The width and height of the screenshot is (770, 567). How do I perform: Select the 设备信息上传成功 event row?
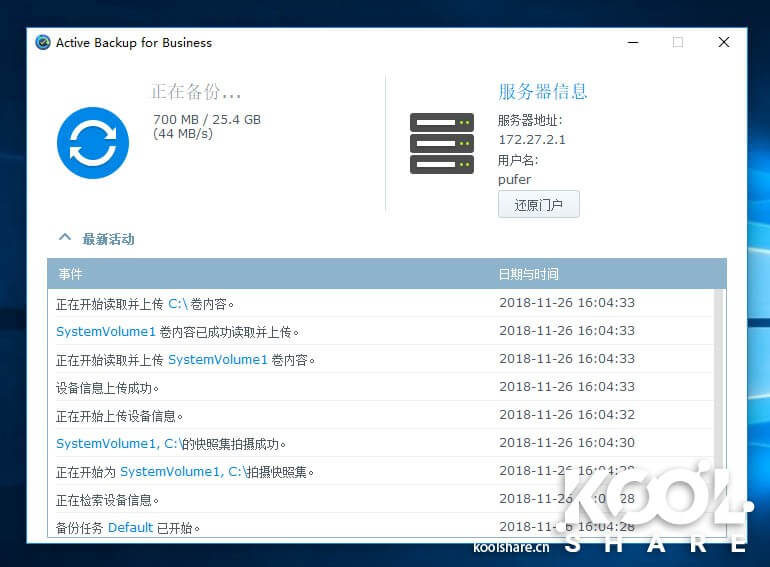click(x=108, y=388)
